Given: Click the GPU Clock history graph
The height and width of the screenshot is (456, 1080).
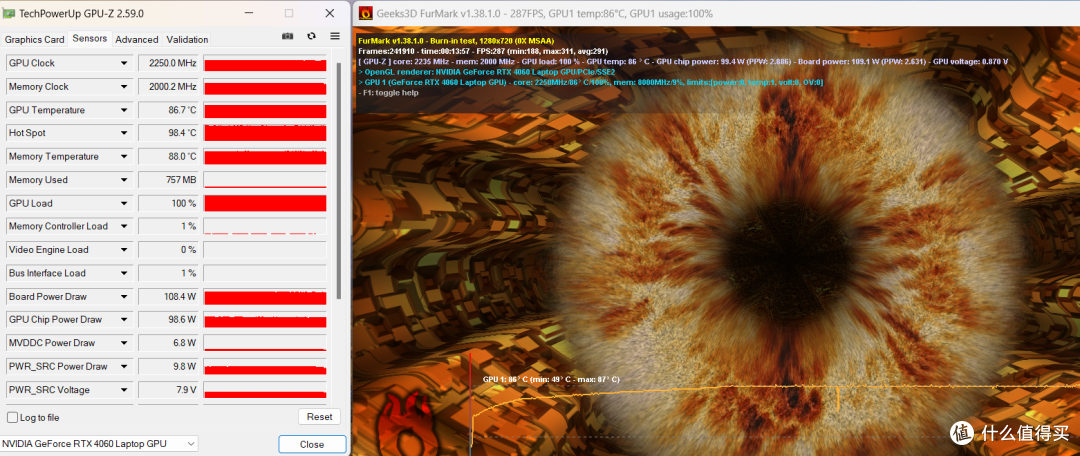Looking at the screenshot, I should coord(265,63).
